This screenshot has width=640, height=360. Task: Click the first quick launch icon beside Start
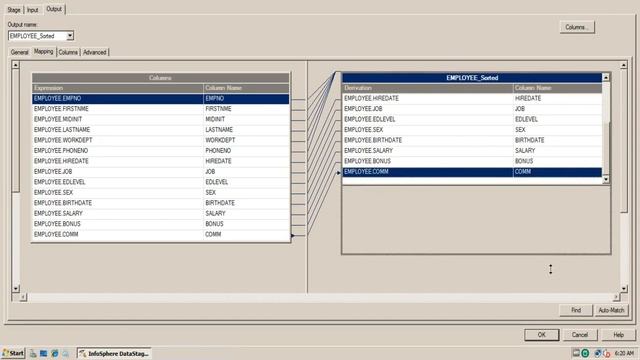pyautogui.click(x=33, y=353)
